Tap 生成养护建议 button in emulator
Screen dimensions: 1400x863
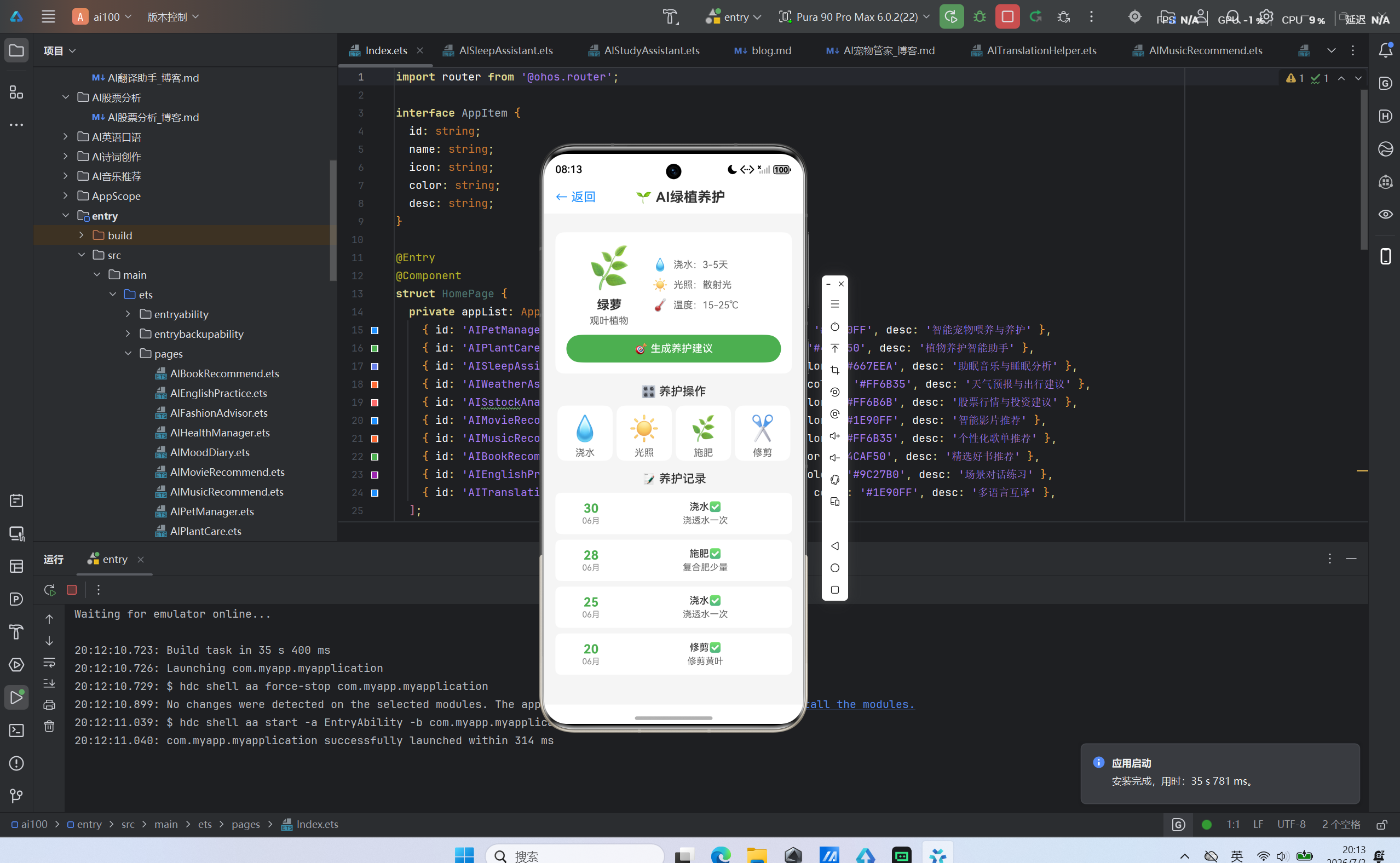[x=673, y=348]
